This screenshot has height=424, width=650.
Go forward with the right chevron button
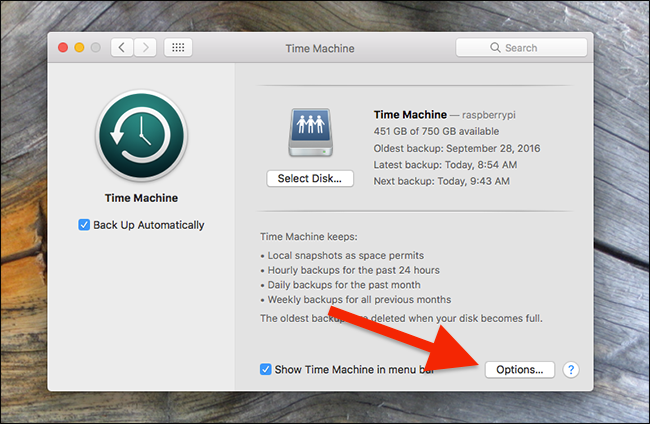pos(145,48)
